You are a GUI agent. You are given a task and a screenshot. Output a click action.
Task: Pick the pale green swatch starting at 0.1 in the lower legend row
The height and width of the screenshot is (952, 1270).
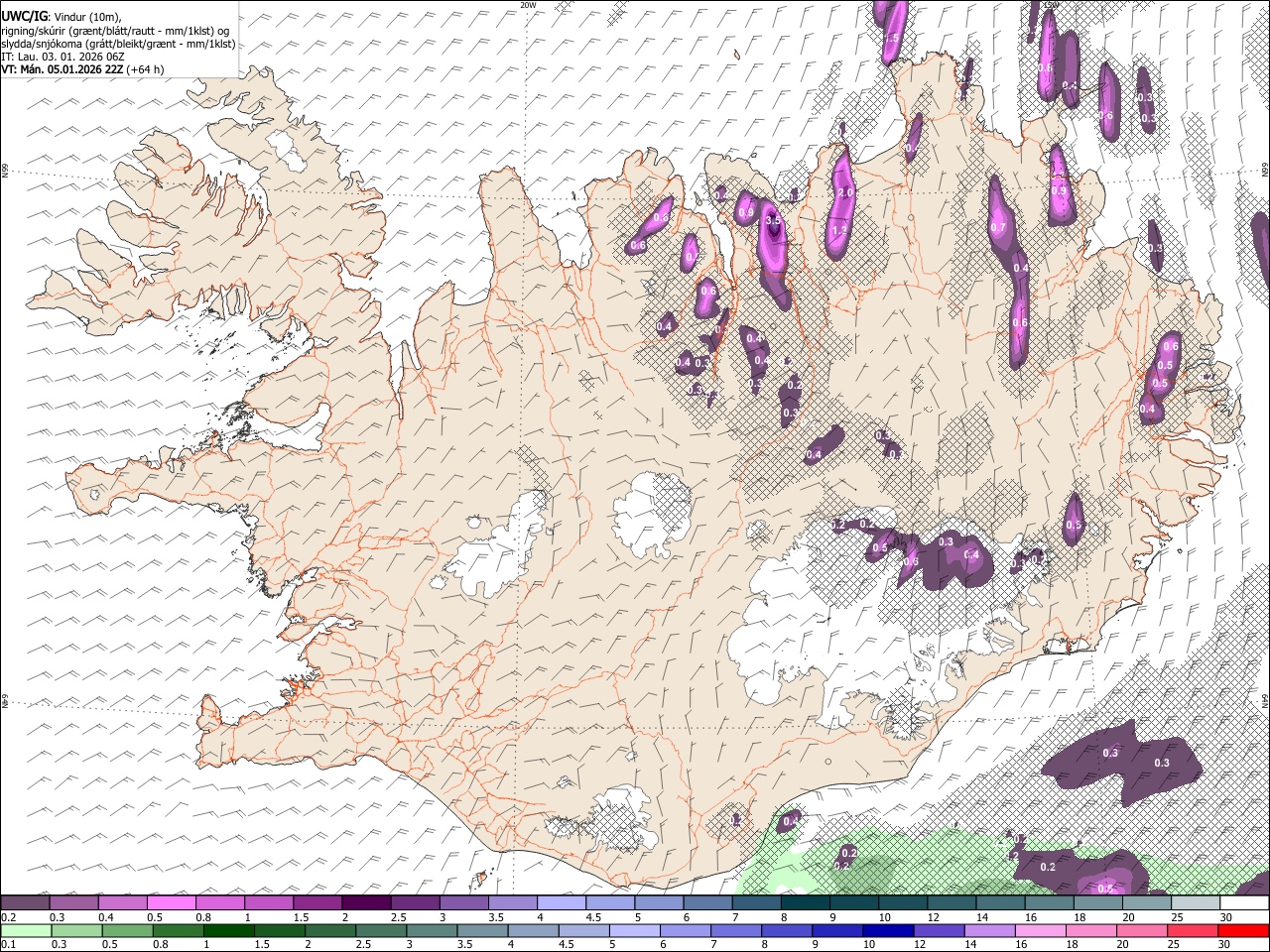click(25, 930)
